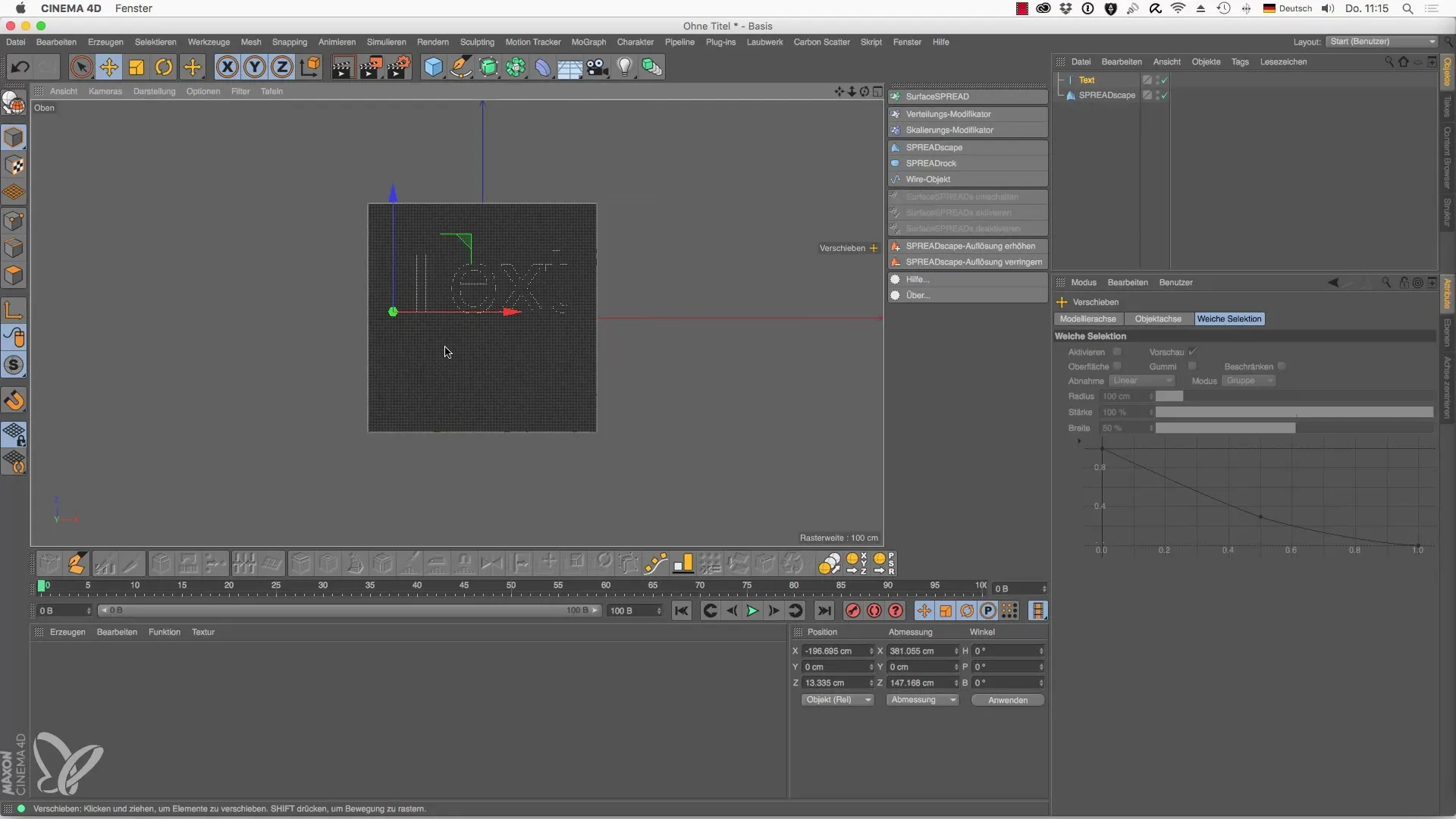Click SPREADrock button
Image resolution: width=1456 pixels, height=819 pixels.
[x=968, y=164]
